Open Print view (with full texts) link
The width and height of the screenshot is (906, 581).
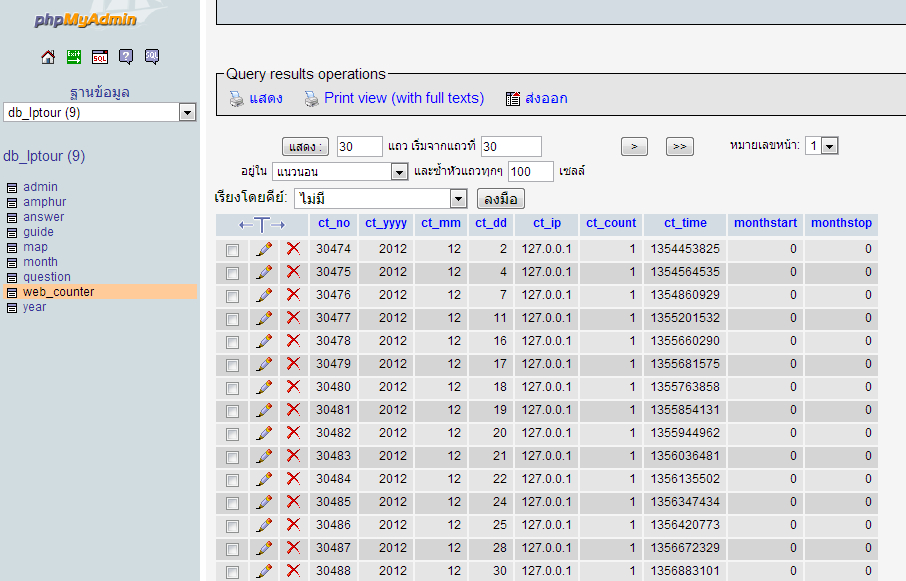click(x=404, y=98)
